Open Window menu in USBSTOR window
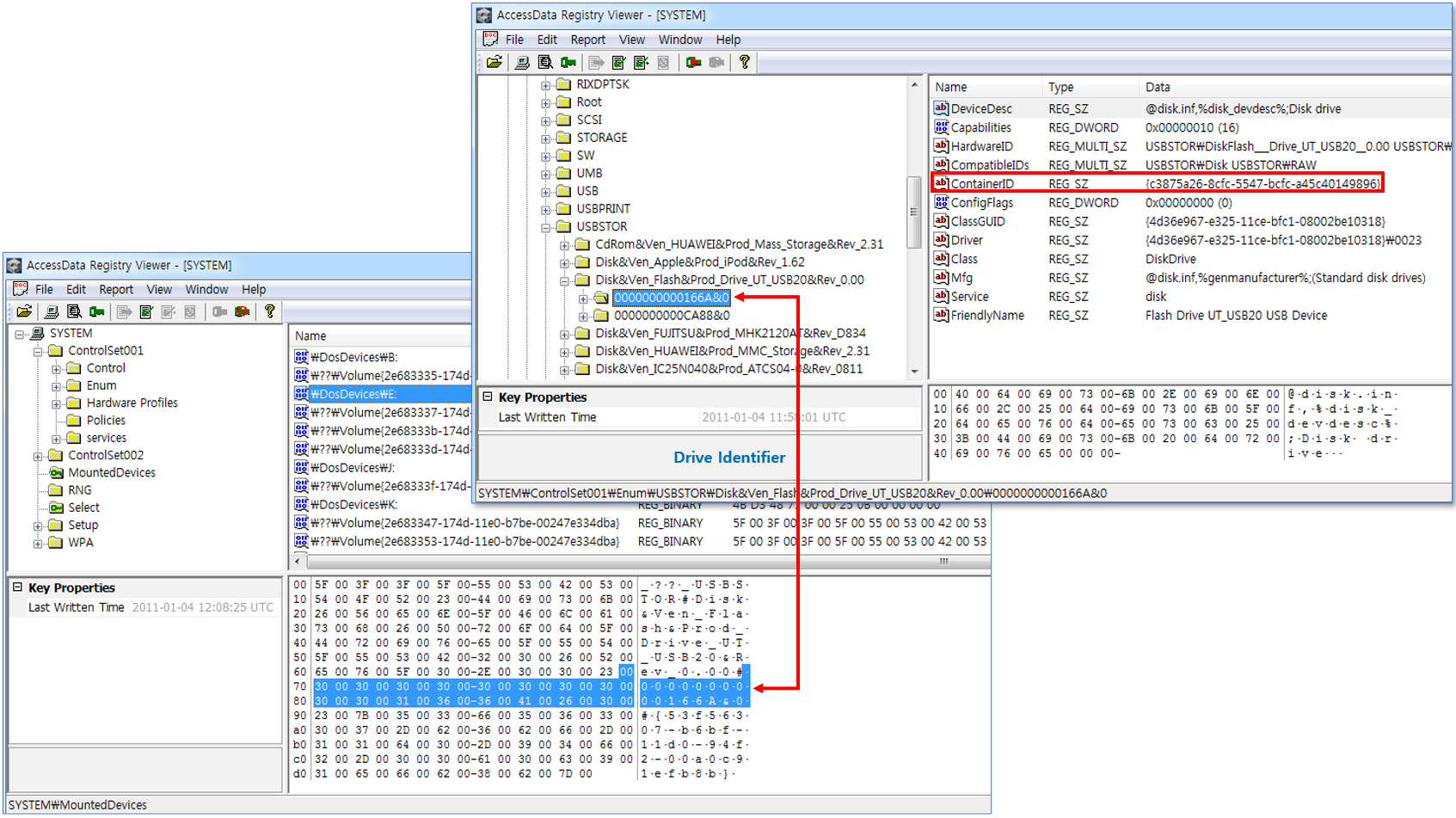This screenshot has height=818, width=1456. 680,40
